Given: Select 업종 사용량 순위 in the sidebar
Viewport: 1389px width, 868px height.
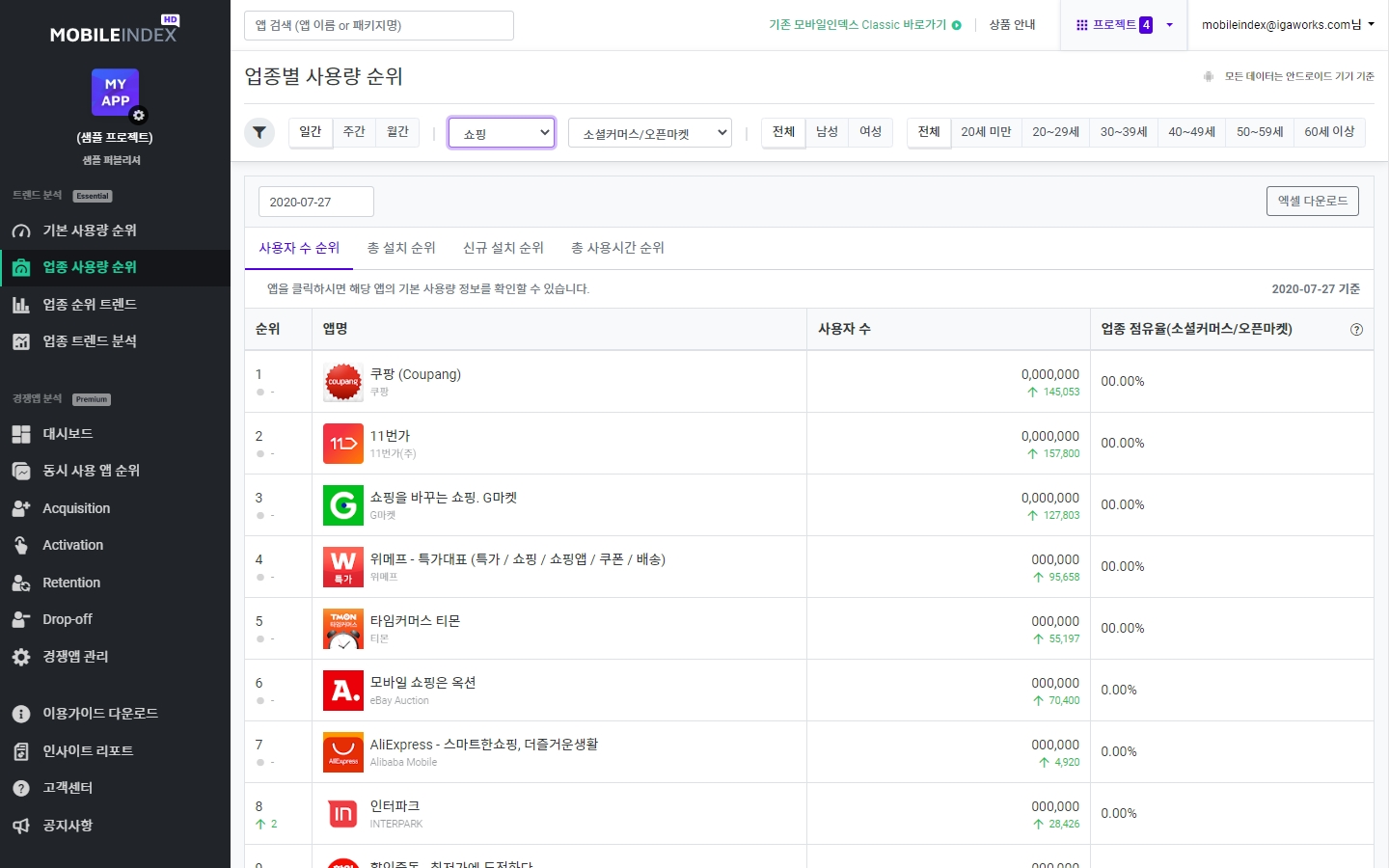Looking at the screenshot, I should (115, 267).
